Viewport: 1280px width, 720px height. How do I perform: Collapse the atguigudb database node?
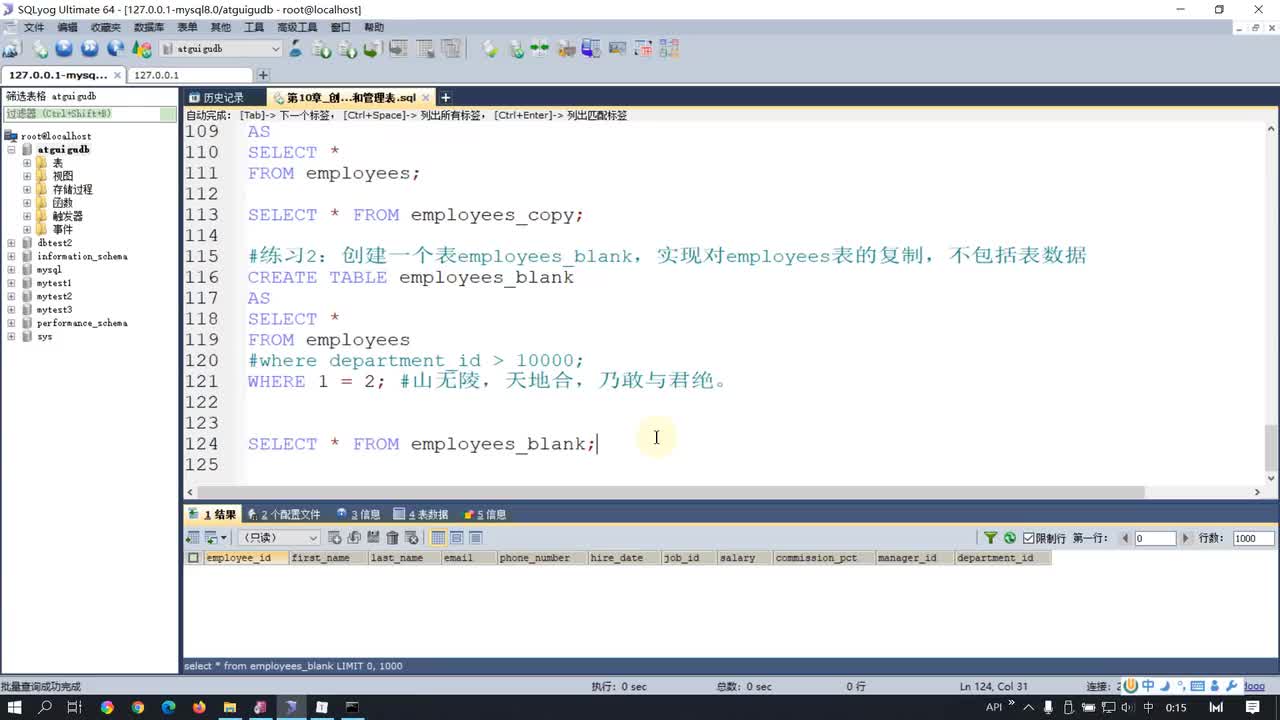tap(11, 149)
